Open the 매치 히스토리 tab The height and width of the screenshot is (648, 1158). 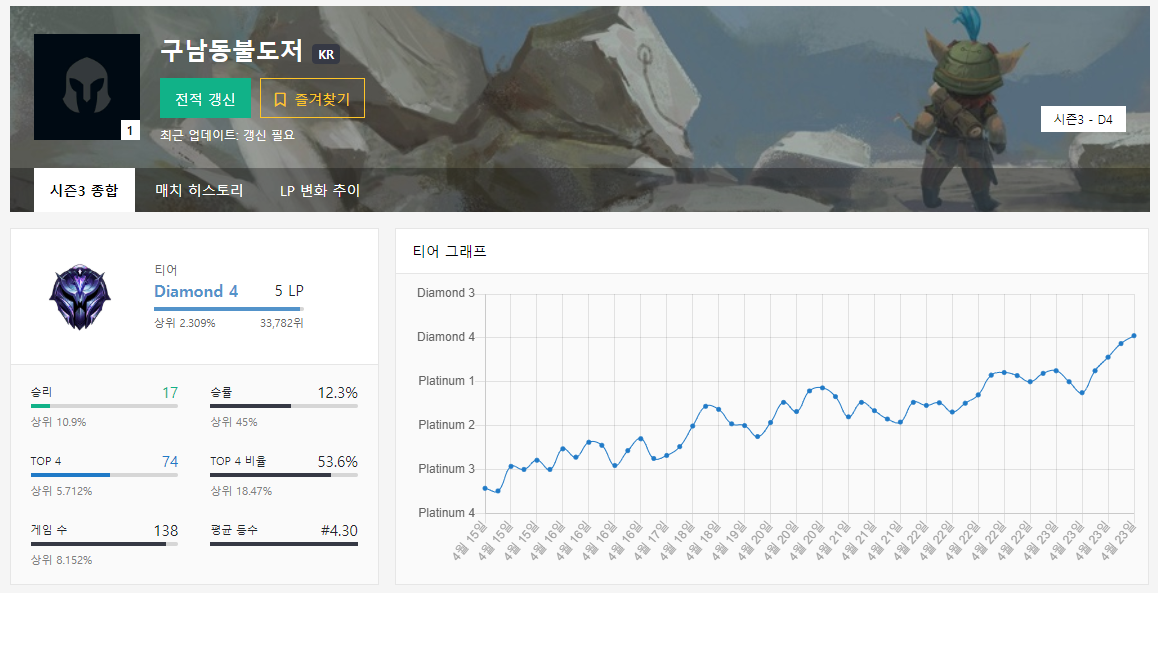[199, 190]
